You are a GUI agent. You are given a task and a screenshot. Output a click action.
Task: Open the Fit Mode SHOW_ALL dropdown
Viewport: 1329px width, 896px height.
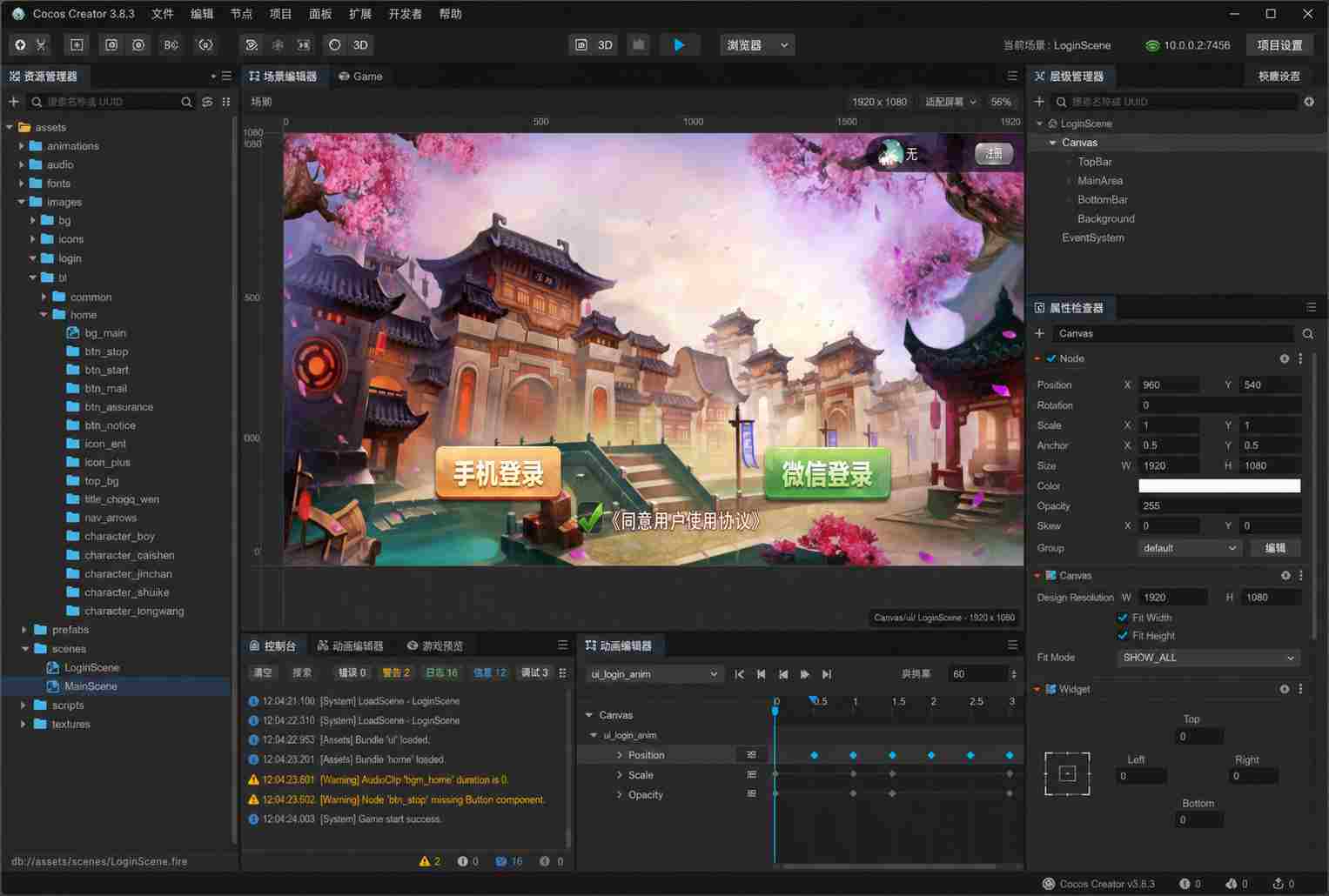(1208, 658)
